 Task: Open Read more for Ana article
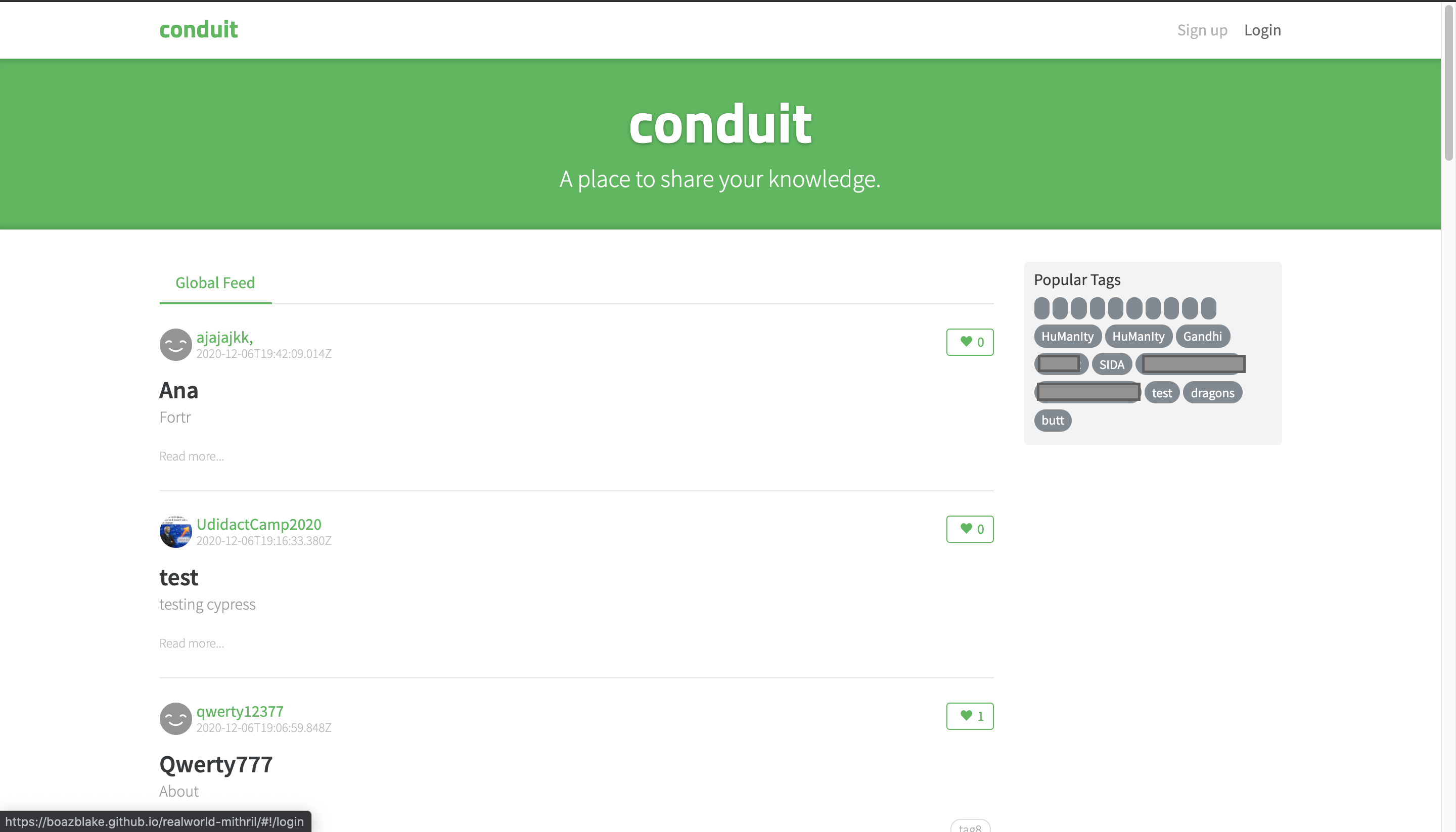192,456
